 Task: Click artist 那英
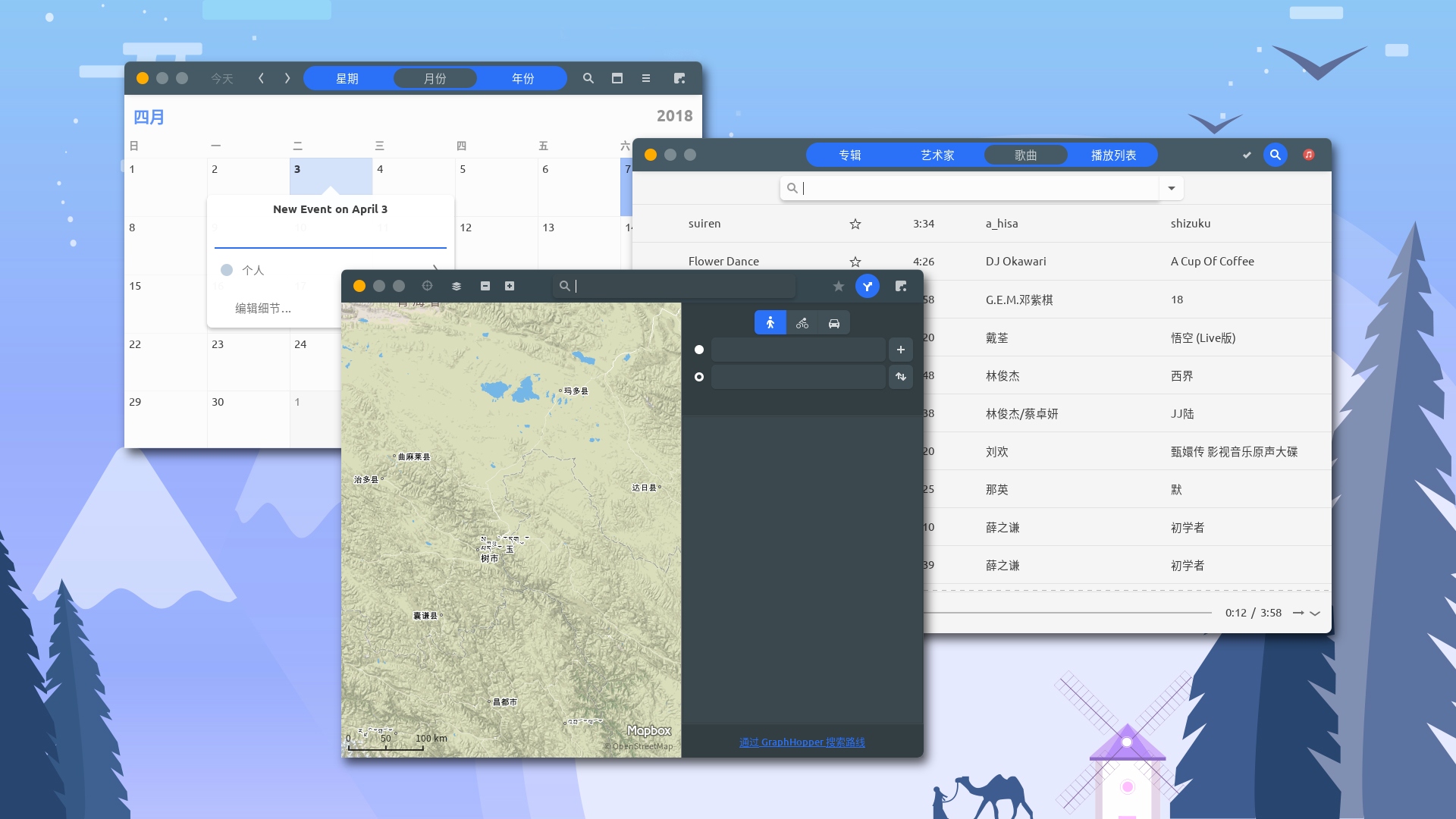997,489
